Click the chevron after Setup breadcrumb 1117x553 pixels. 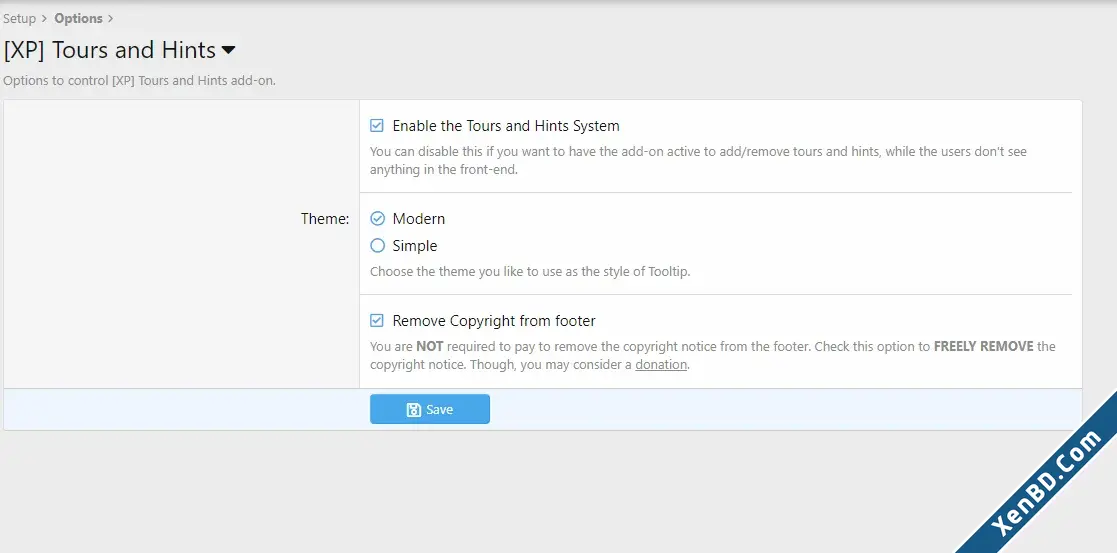pos(45,19)
